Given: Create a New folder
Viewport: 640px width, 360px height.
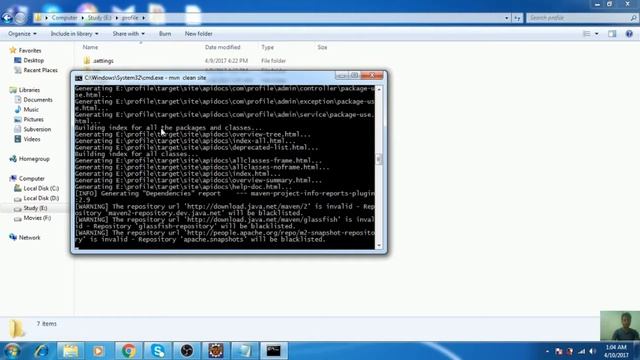Looking at the screenshot, I should (x=198, y=33).
